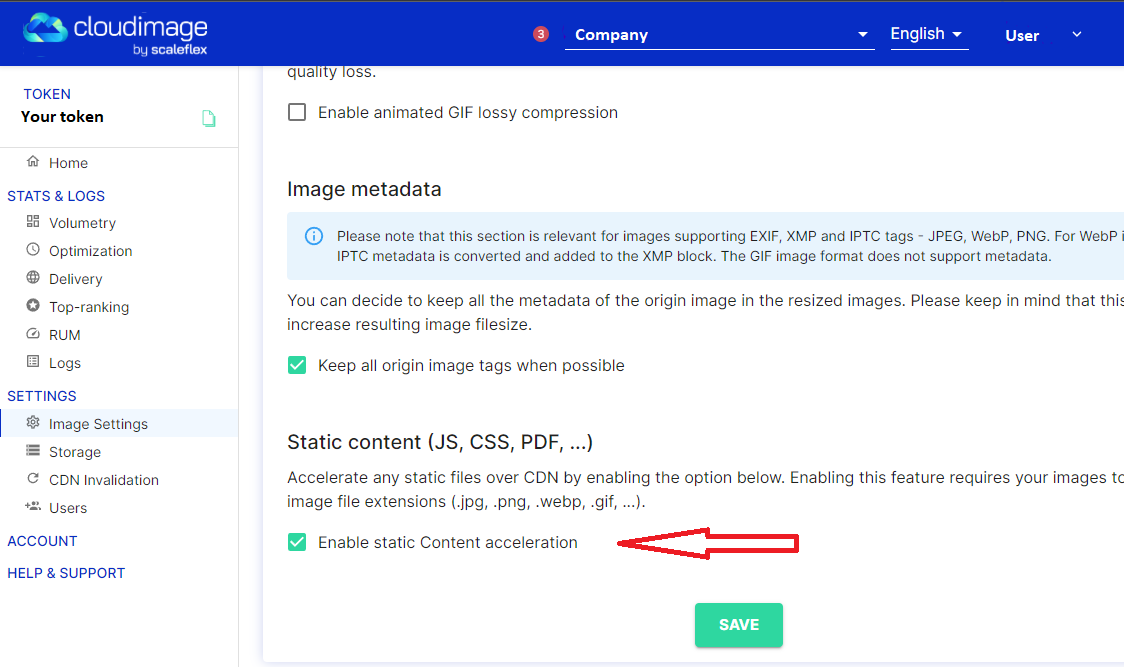The image size is (1125, 667).
Task: Open the HELP & SUPPORT section
Action: [66, 572]
